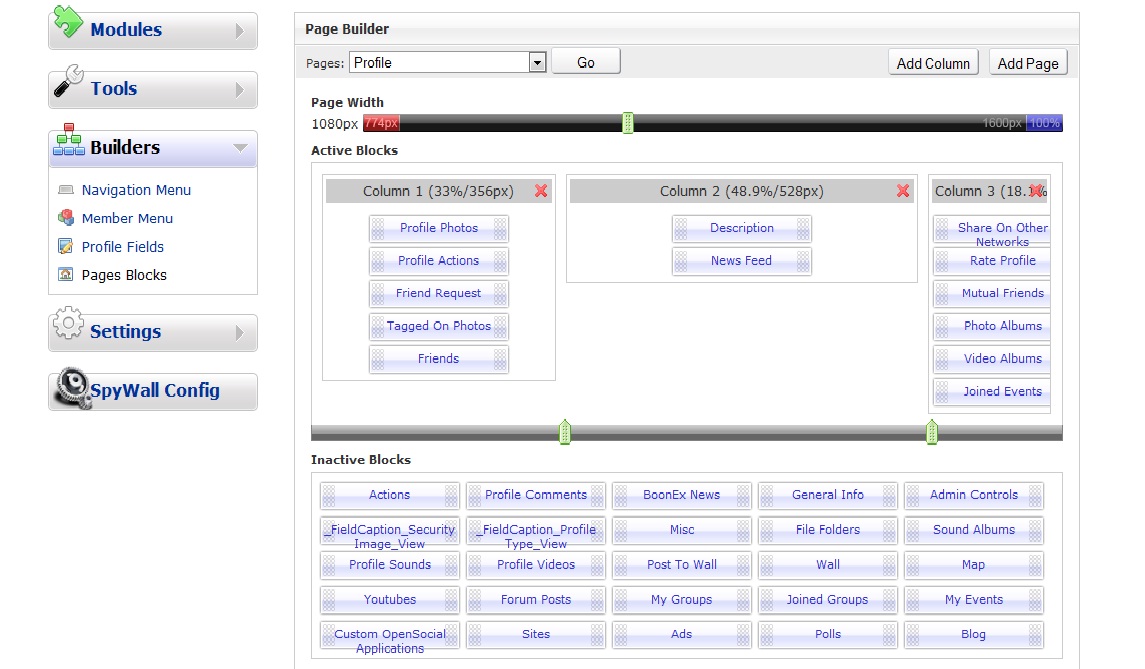Click the Page Width slider handle
1145x669 pixels.
pyautogui.click(x=627, y=123)
